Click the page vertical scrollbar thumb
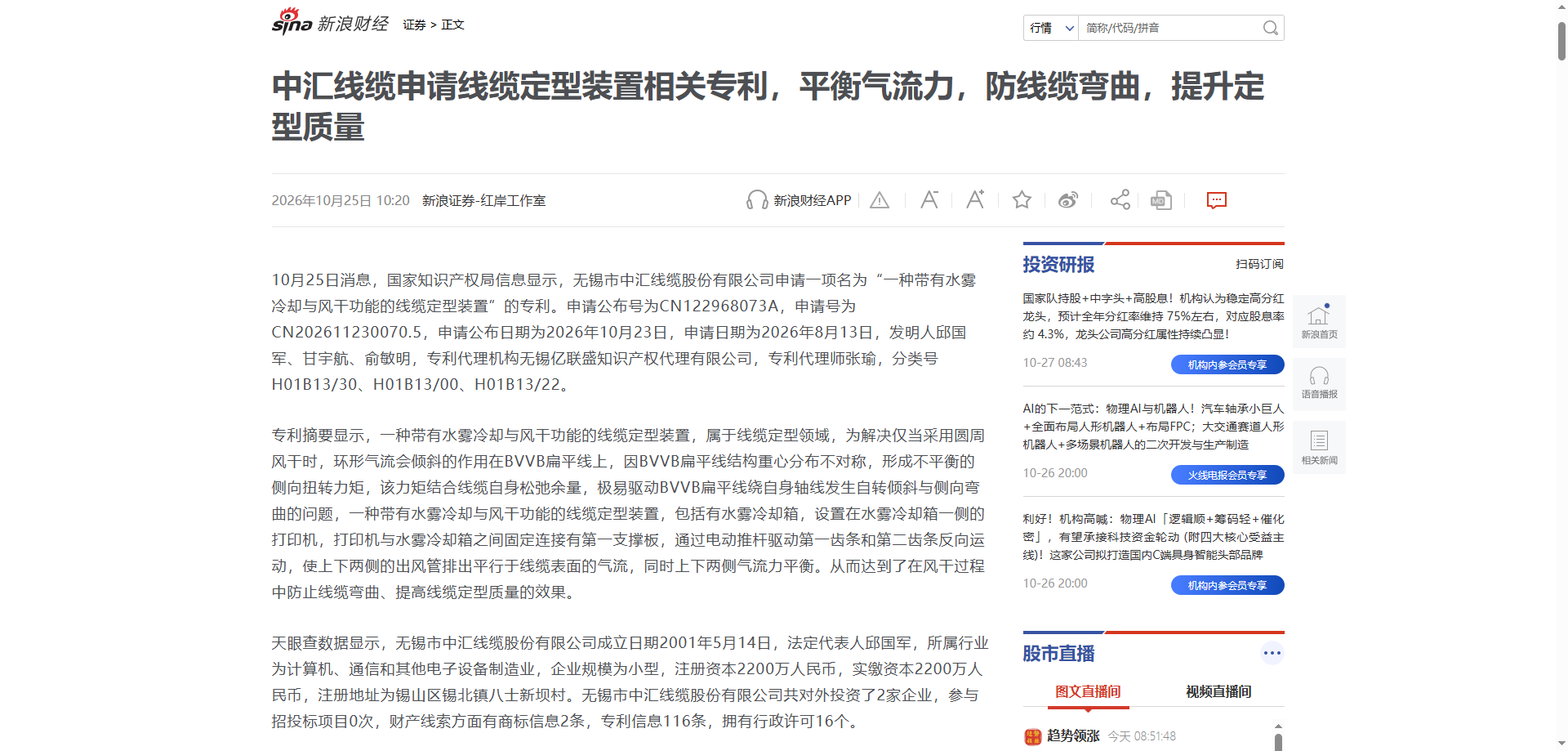The height and width of the screenshot is (751, 1568). click(1561, 41)
